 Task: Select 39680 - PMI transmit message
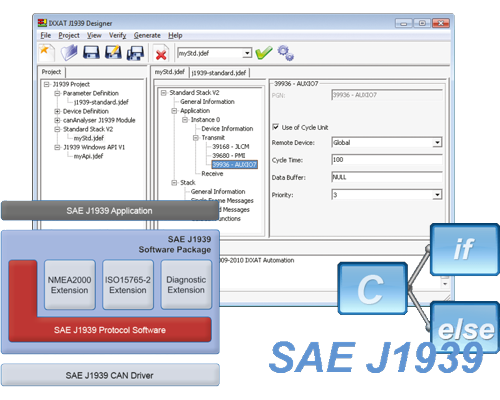(229, 156)
